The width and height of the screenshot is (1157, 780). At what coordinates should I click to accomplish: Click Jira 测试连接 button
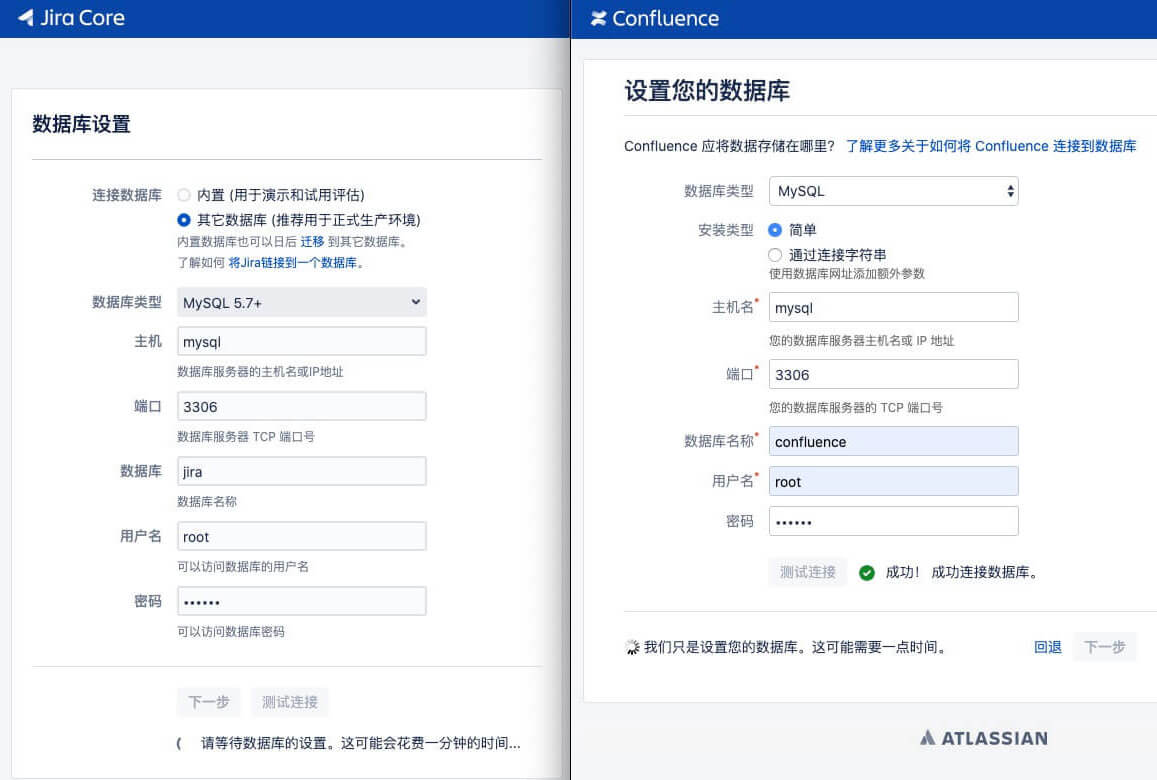[x=289, y=702]
